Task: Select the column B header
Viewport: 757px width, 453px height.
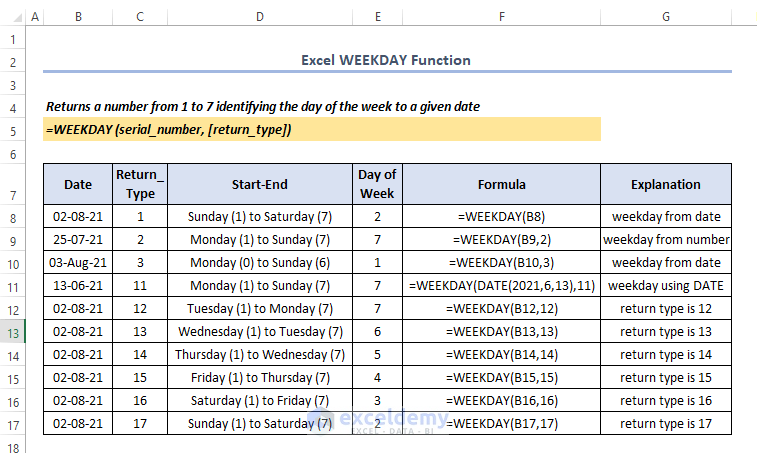Action: (x=78, y=17)
